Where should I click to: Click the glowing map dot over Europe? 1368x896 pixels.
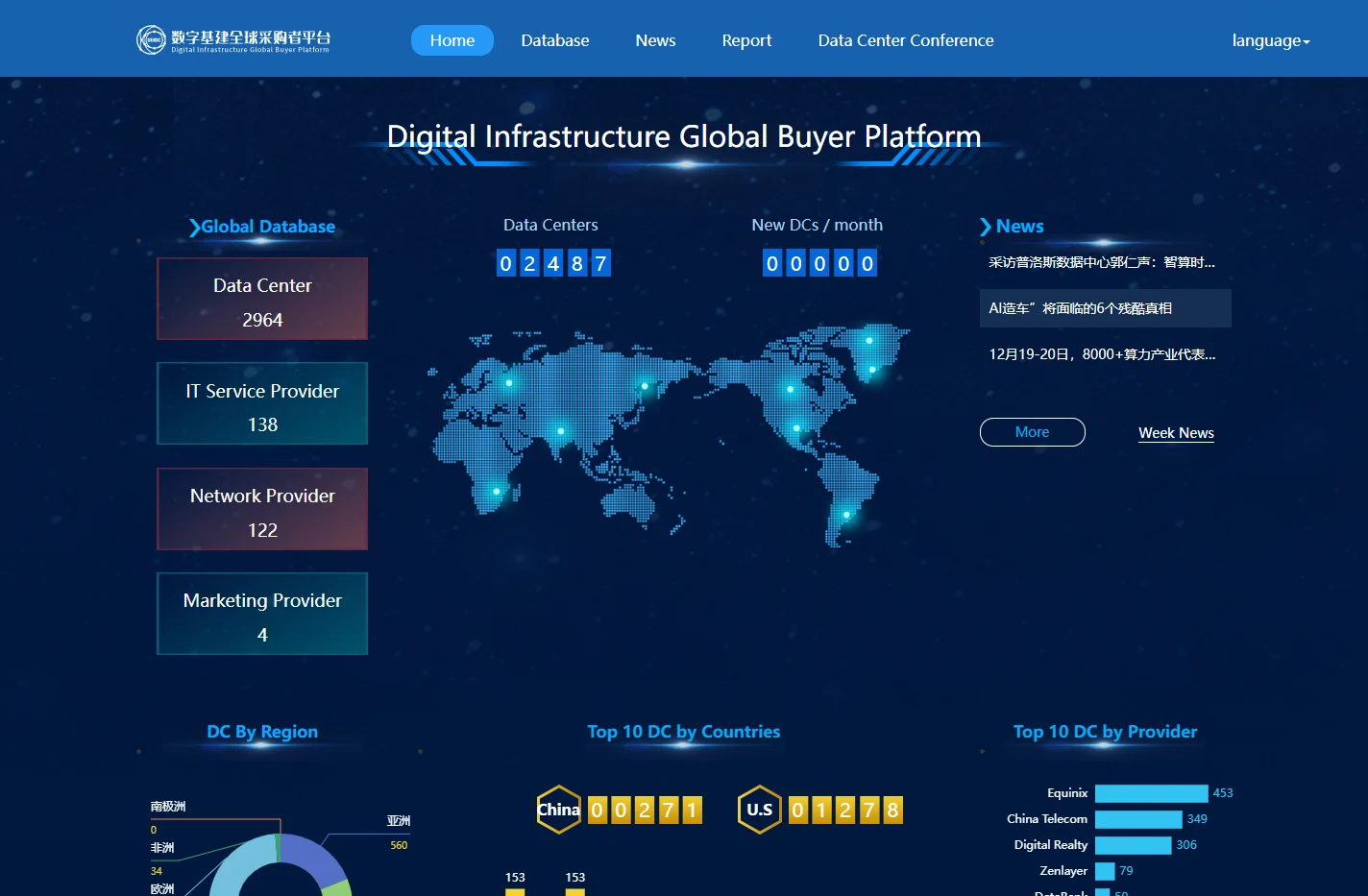(x=509, y=383)
